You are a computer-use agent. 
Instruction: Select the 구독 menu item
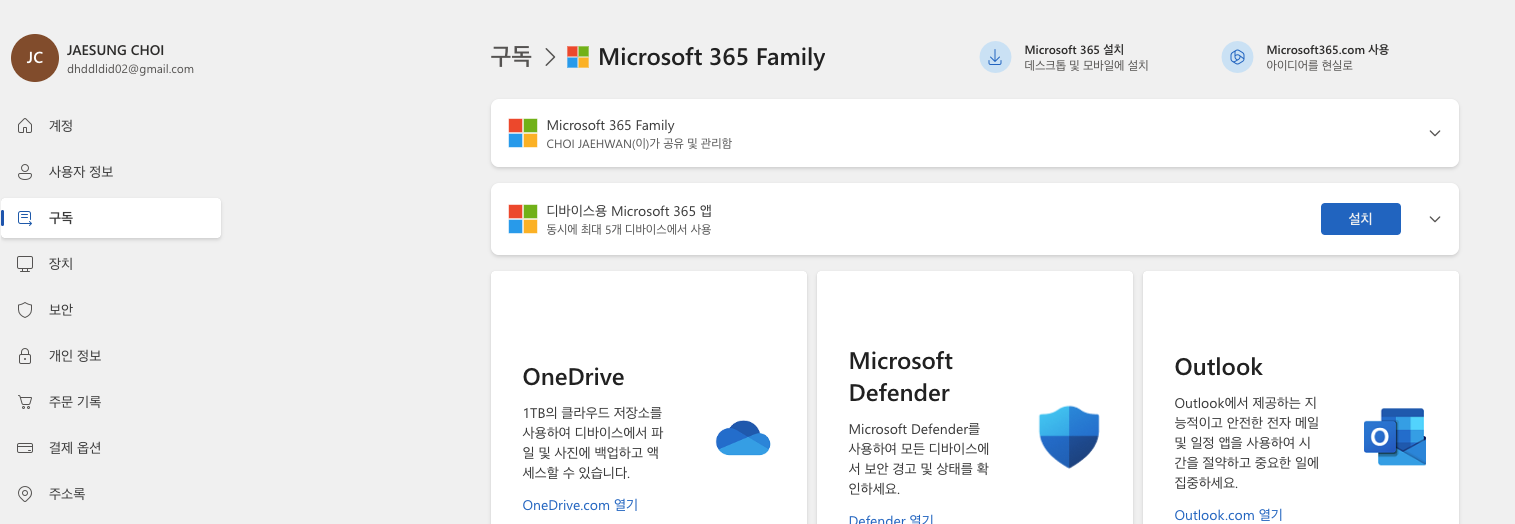[x=111, y=218]
